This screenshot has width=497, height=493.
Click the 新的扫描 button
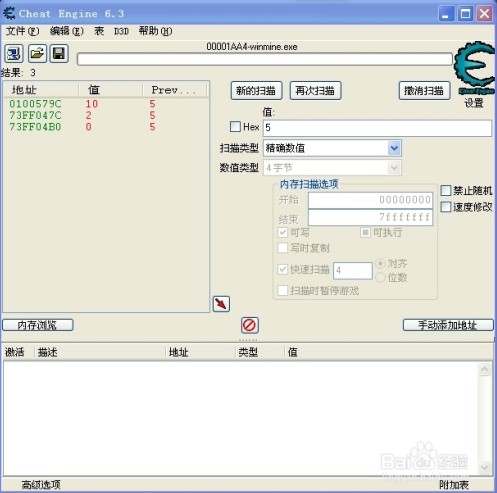[x=256, y=91]
